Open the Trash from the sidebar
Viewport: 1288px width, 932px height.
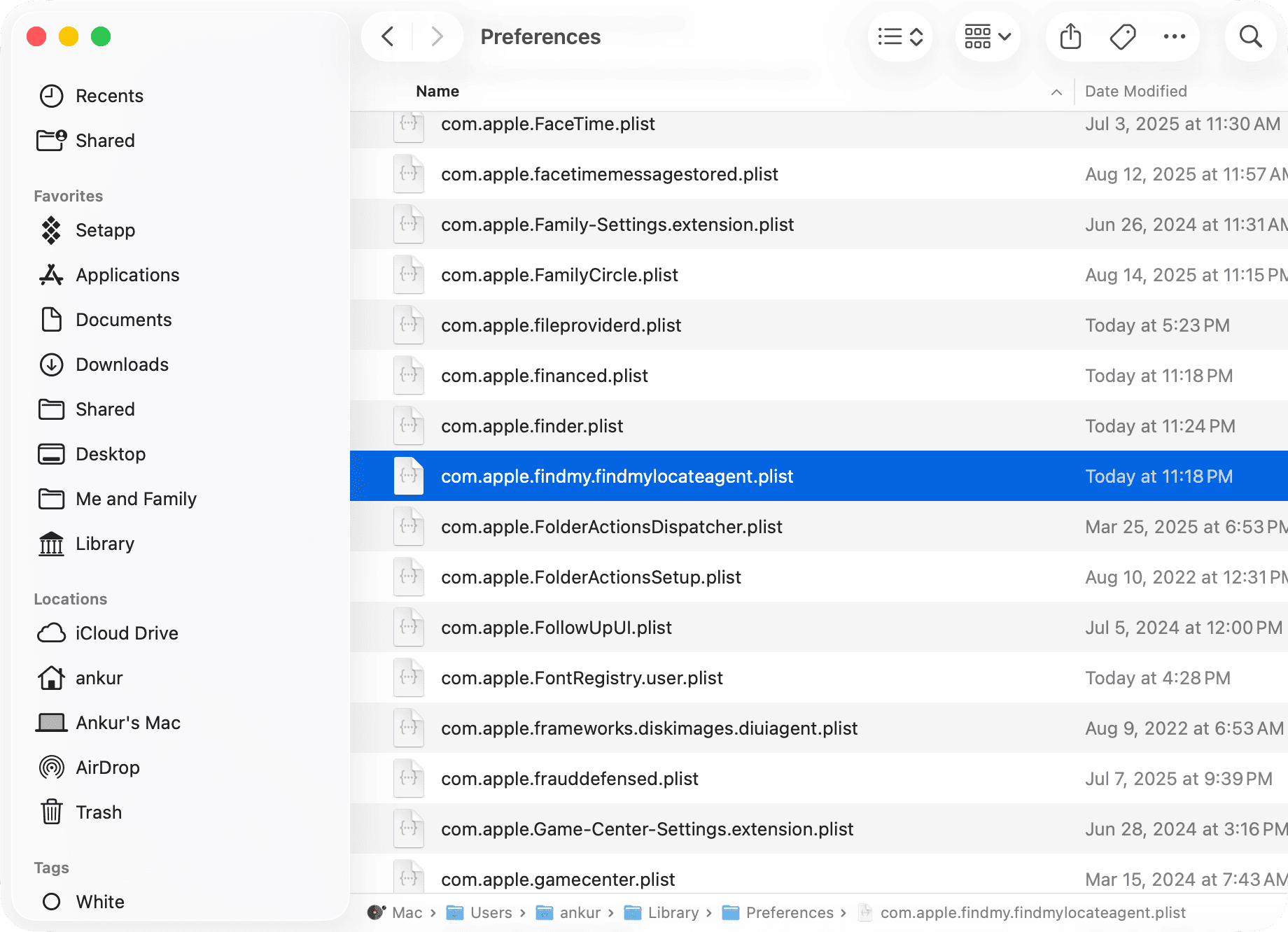click(x=99, y=812)
